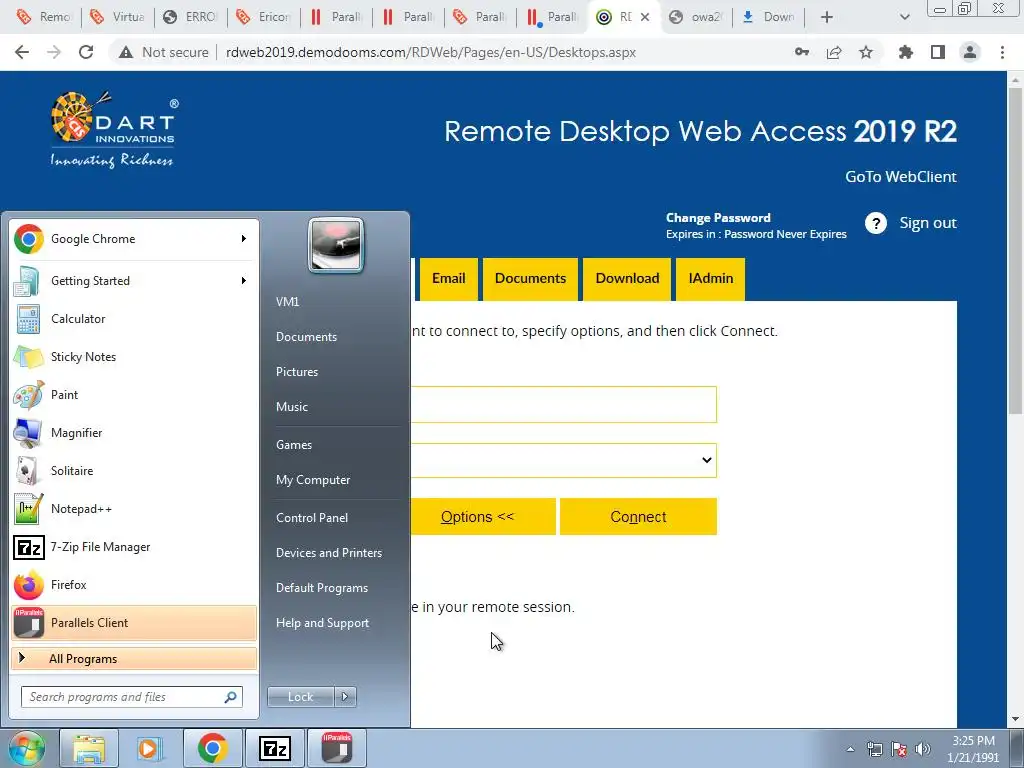Viewport: 1024px width, 768px height.
Task: Click the connect-to text field
Action: [564, 404]
